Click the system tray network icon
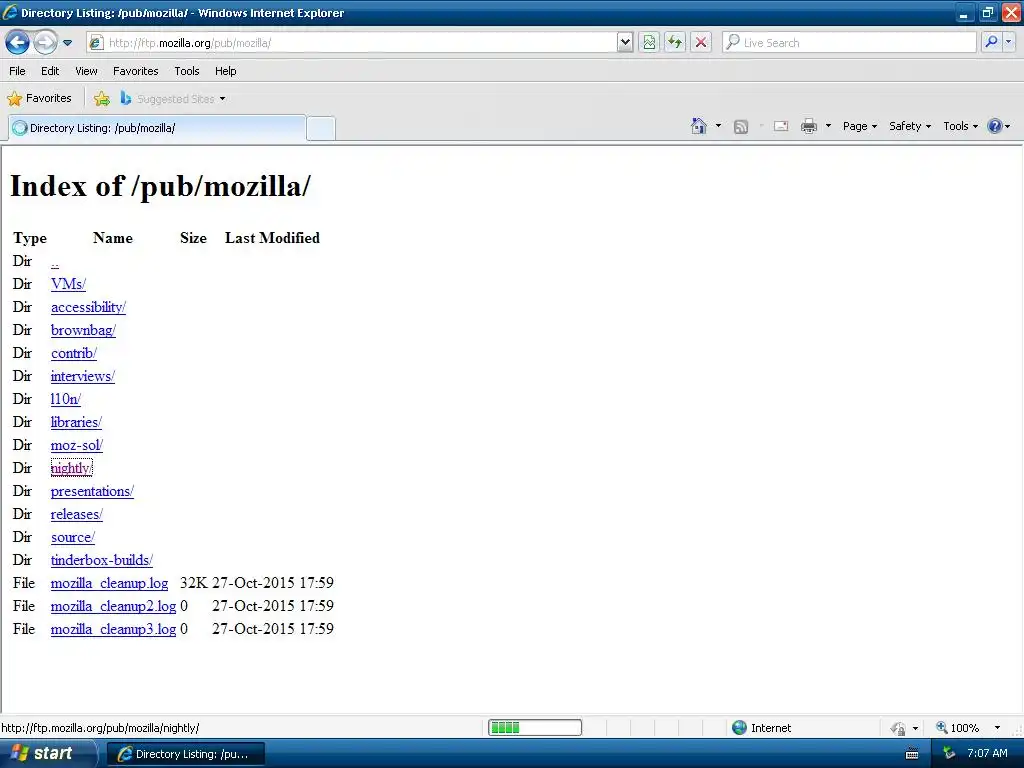1024x768 pixels. [950, 754]
